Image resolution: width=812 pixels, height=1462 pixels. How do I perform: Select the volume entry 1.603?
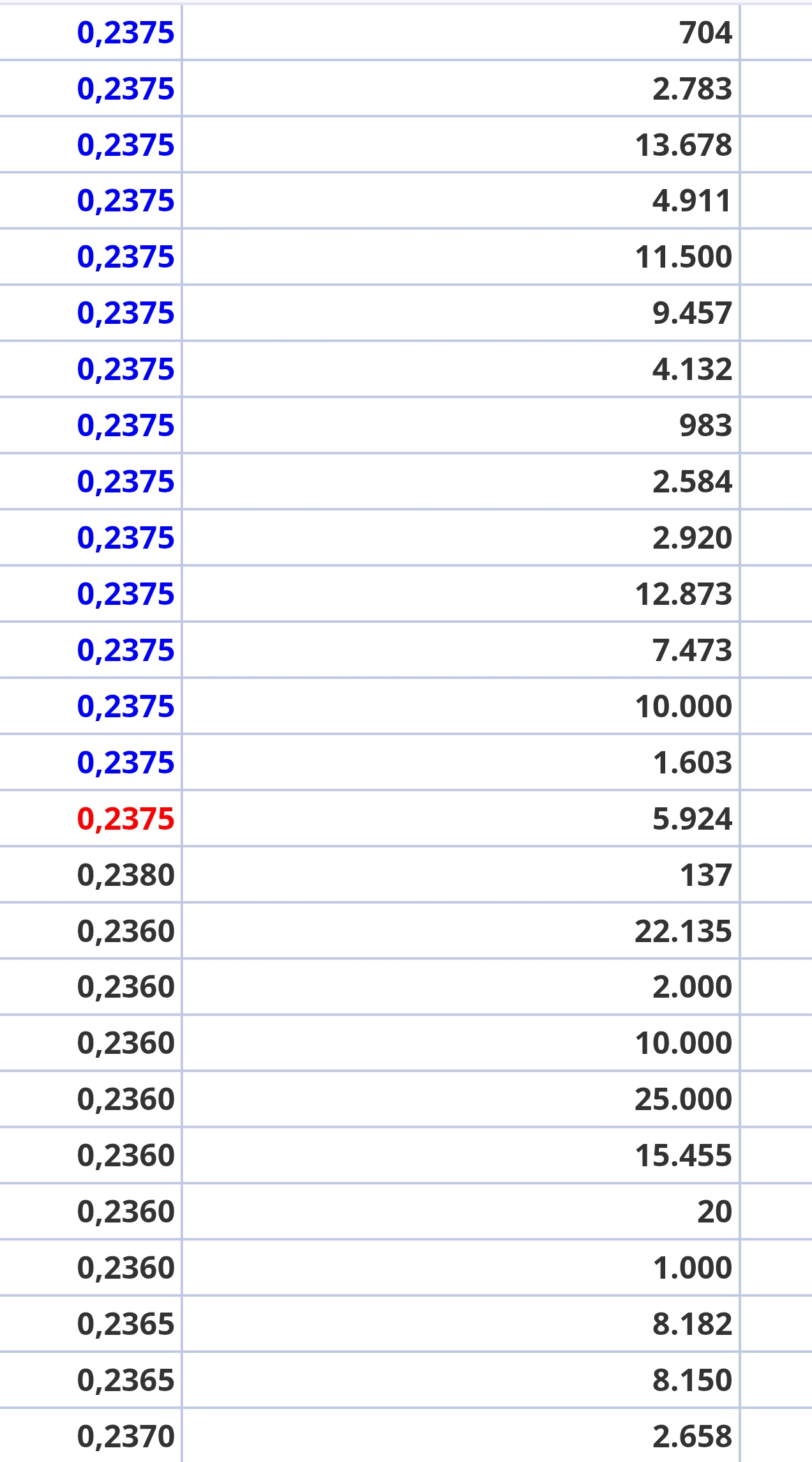click(692, 763)
